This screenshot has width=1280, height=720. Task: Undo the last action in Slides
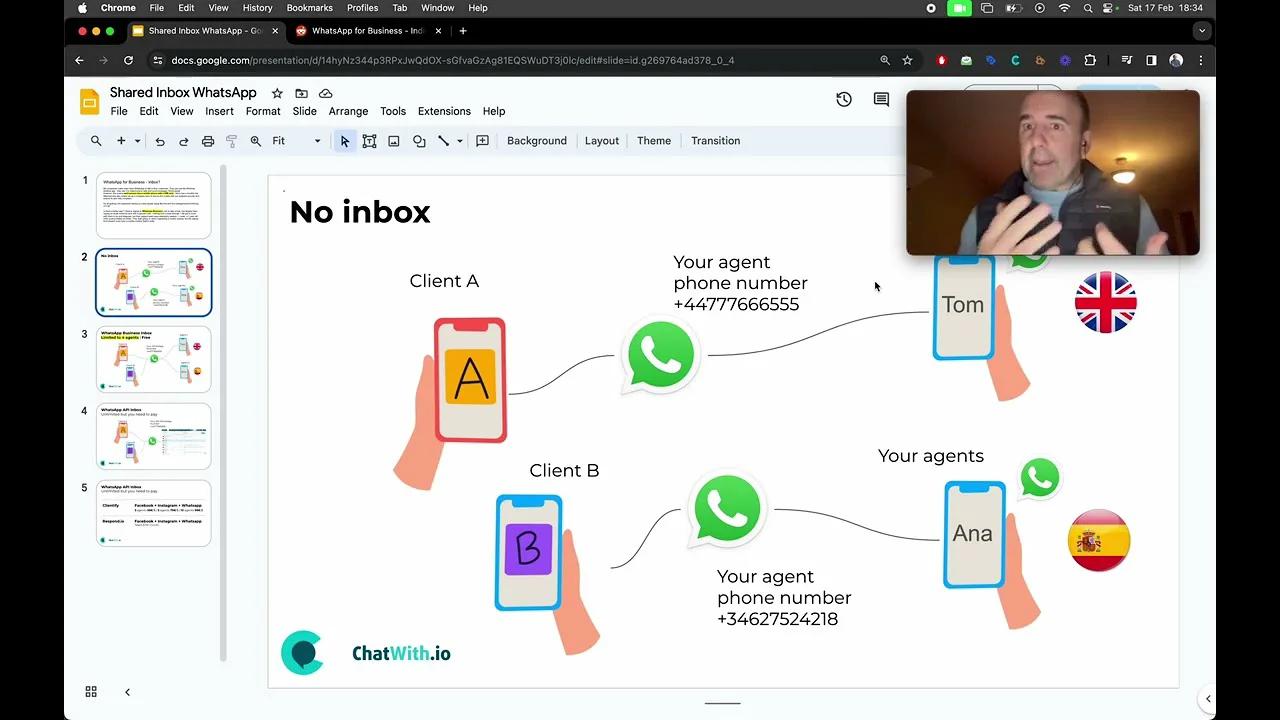[x=160, y=141]
